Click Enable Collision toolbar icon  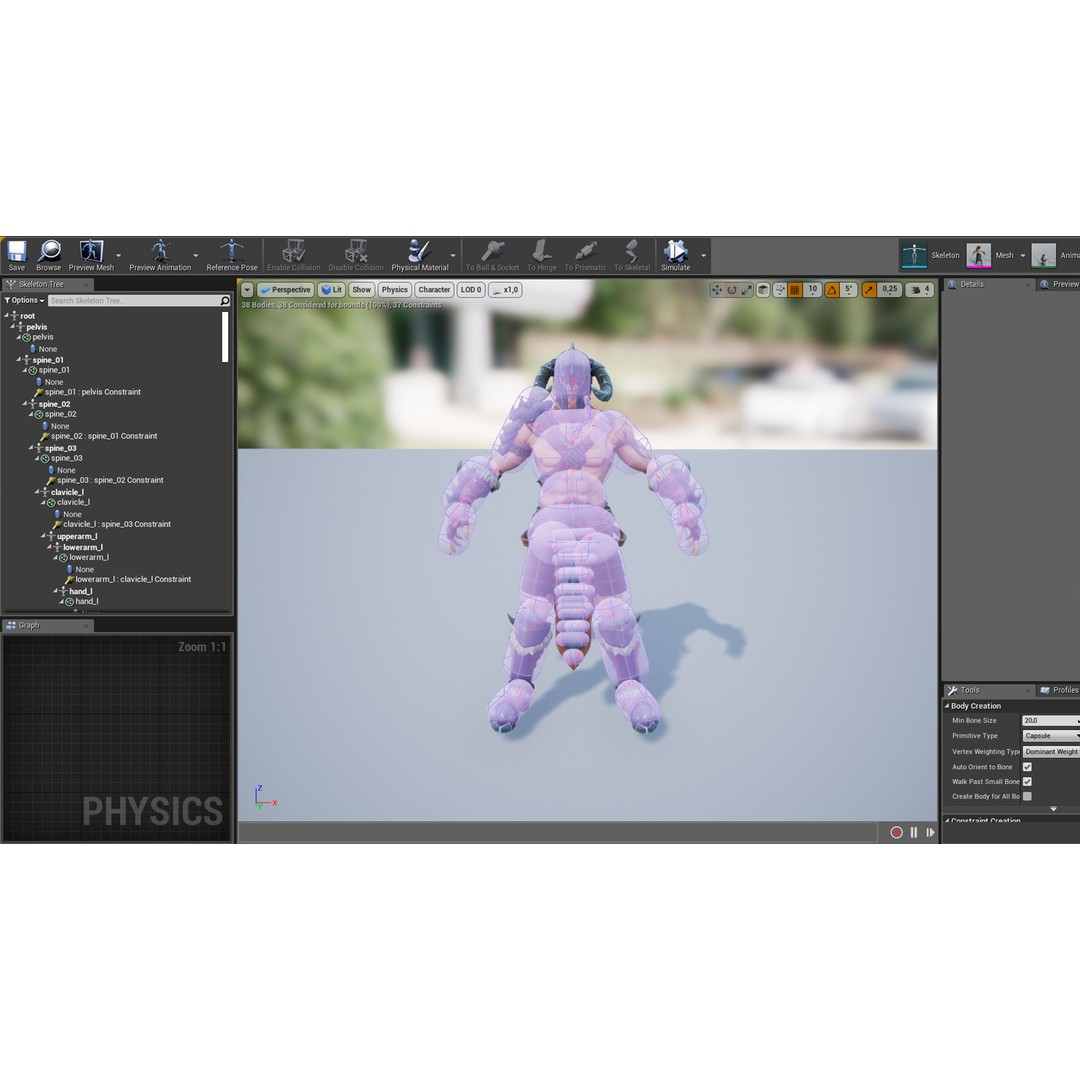tap(293, 256)
